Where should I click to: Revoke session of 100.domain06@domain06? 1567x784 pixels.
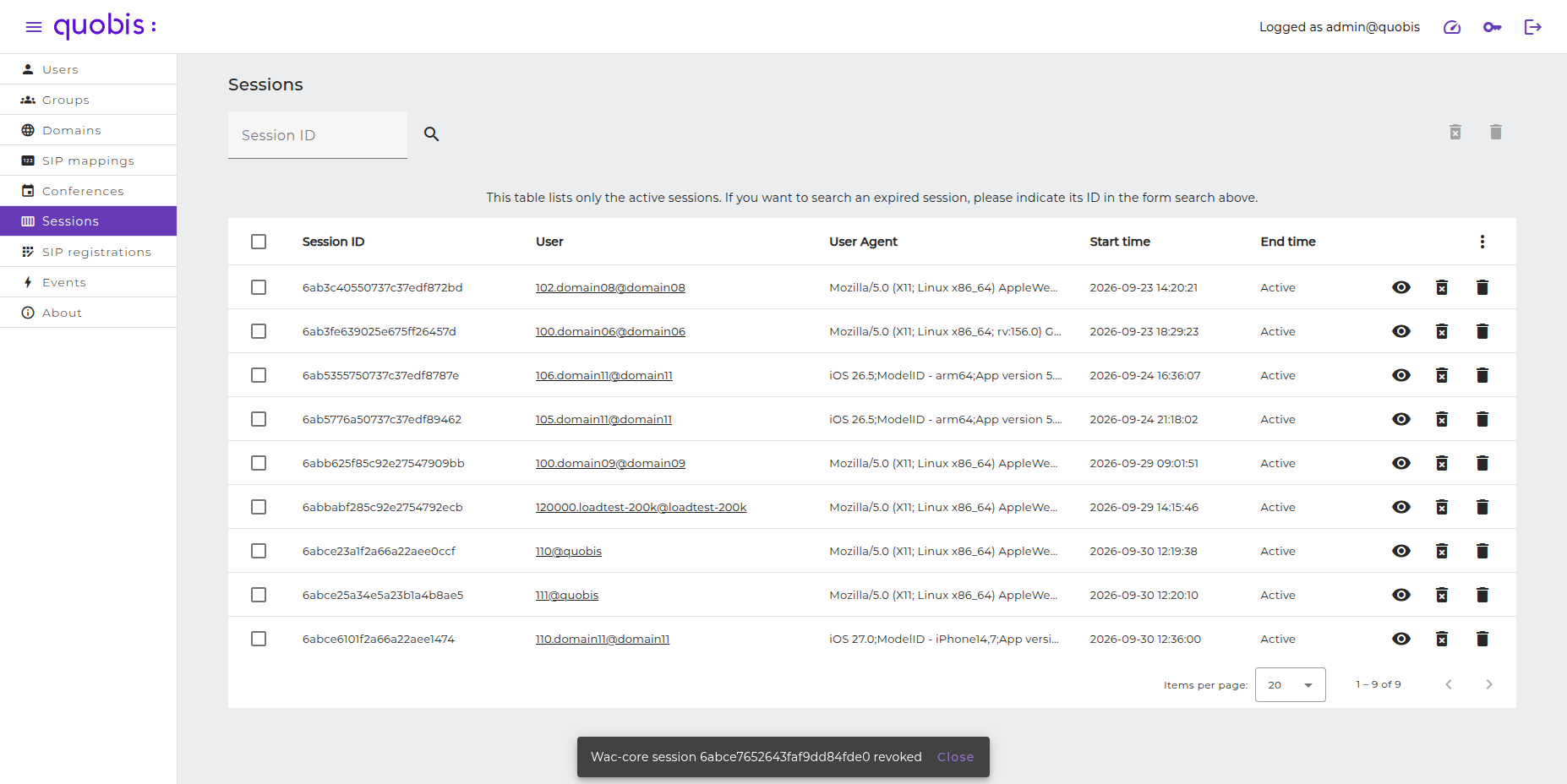coord(1442,331)
